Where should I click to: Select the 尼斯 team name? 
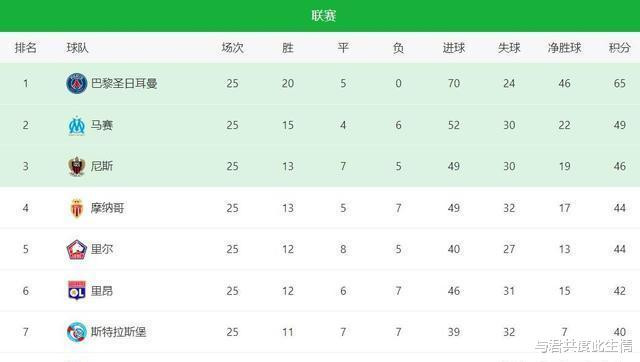[x=102, y=167]
